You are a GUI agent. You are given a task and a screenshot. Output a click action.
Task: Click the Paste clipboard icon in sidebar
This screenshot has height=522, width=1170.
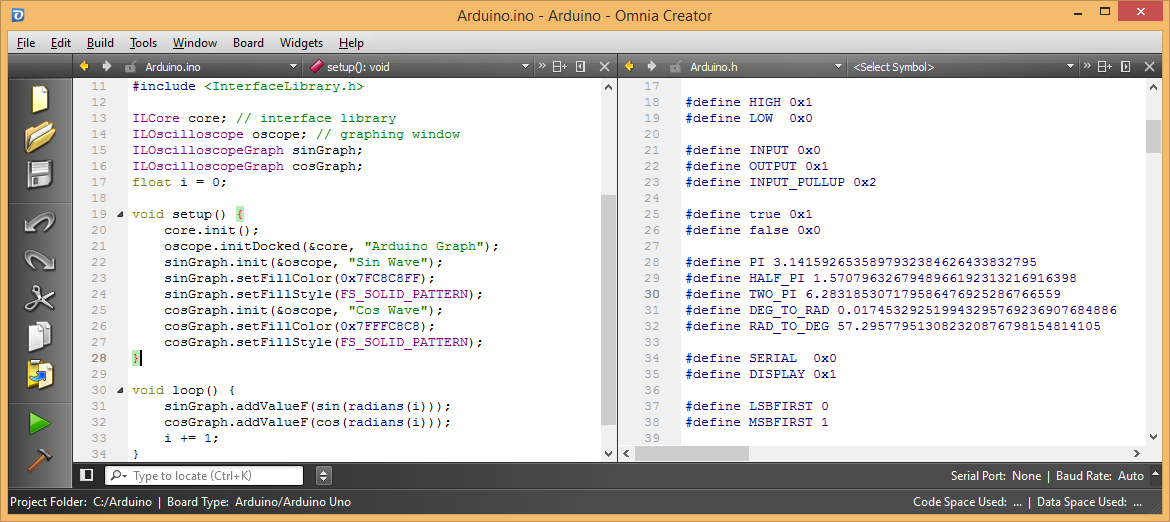40,374
